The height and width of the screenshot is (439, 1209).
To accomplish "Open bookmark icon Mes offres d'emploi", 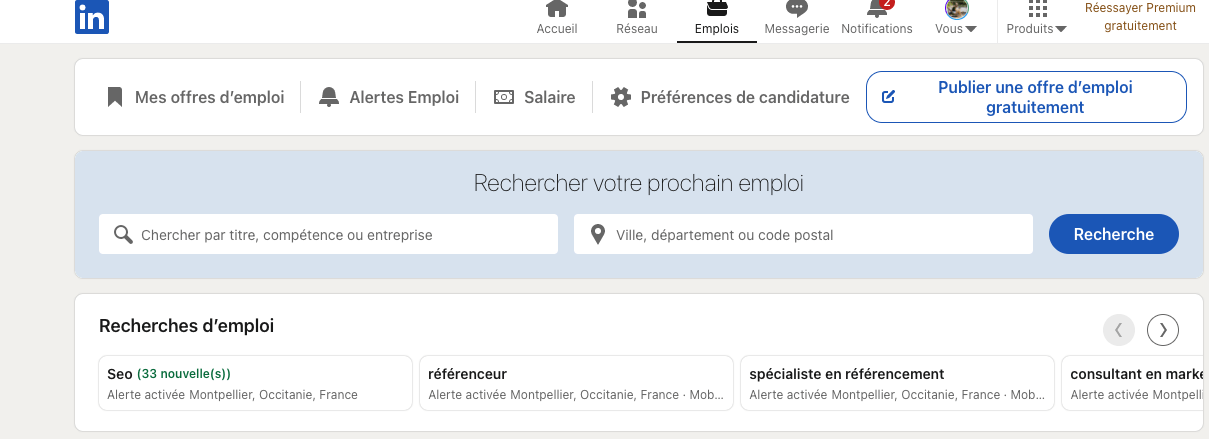I will [115, 97].
